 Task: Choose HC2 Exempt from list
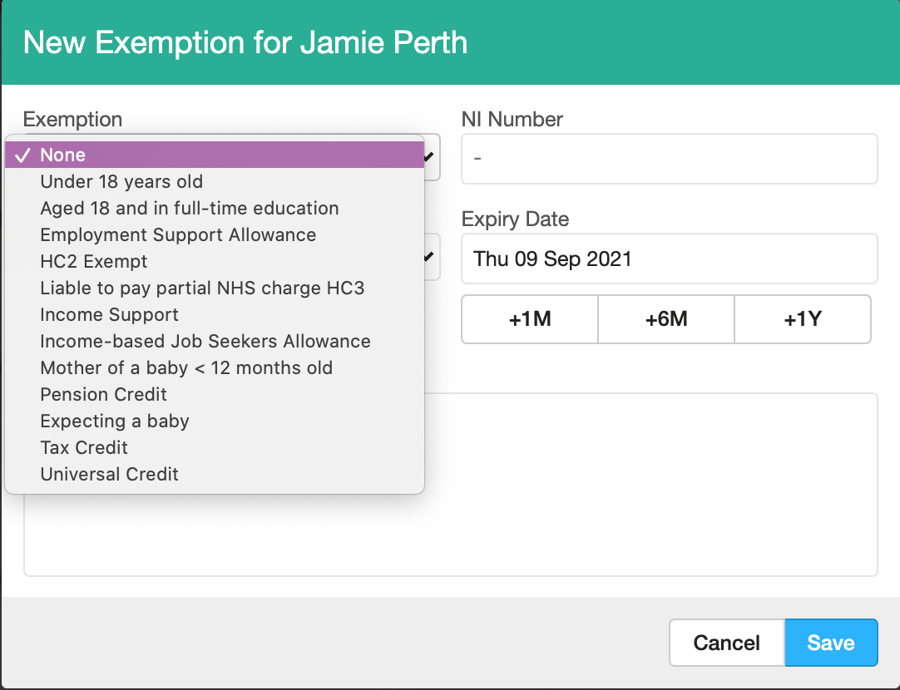pyautogui.click(x=94, y=262)
